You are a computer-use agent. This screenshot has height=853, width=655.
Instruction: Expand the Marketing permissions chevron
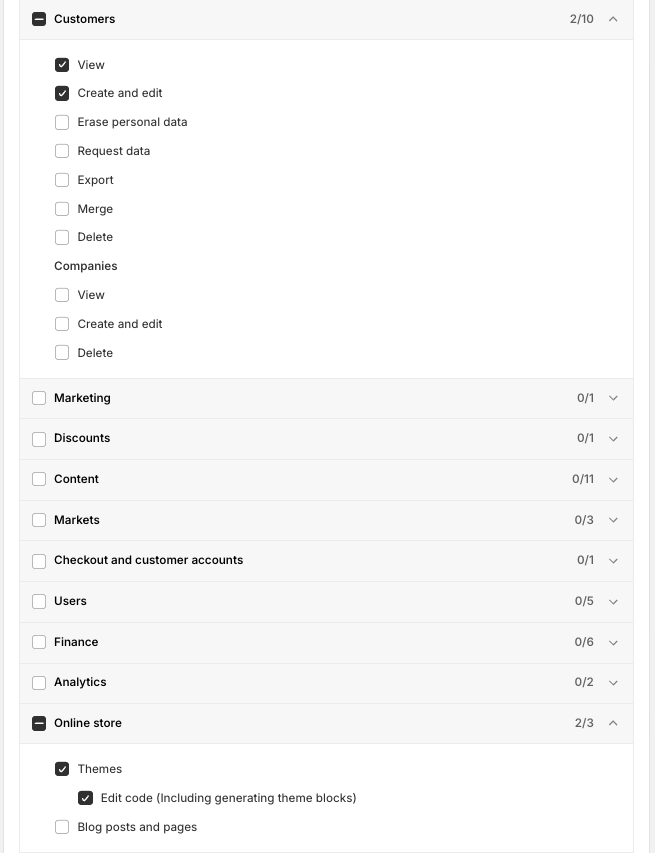[613, 398]
